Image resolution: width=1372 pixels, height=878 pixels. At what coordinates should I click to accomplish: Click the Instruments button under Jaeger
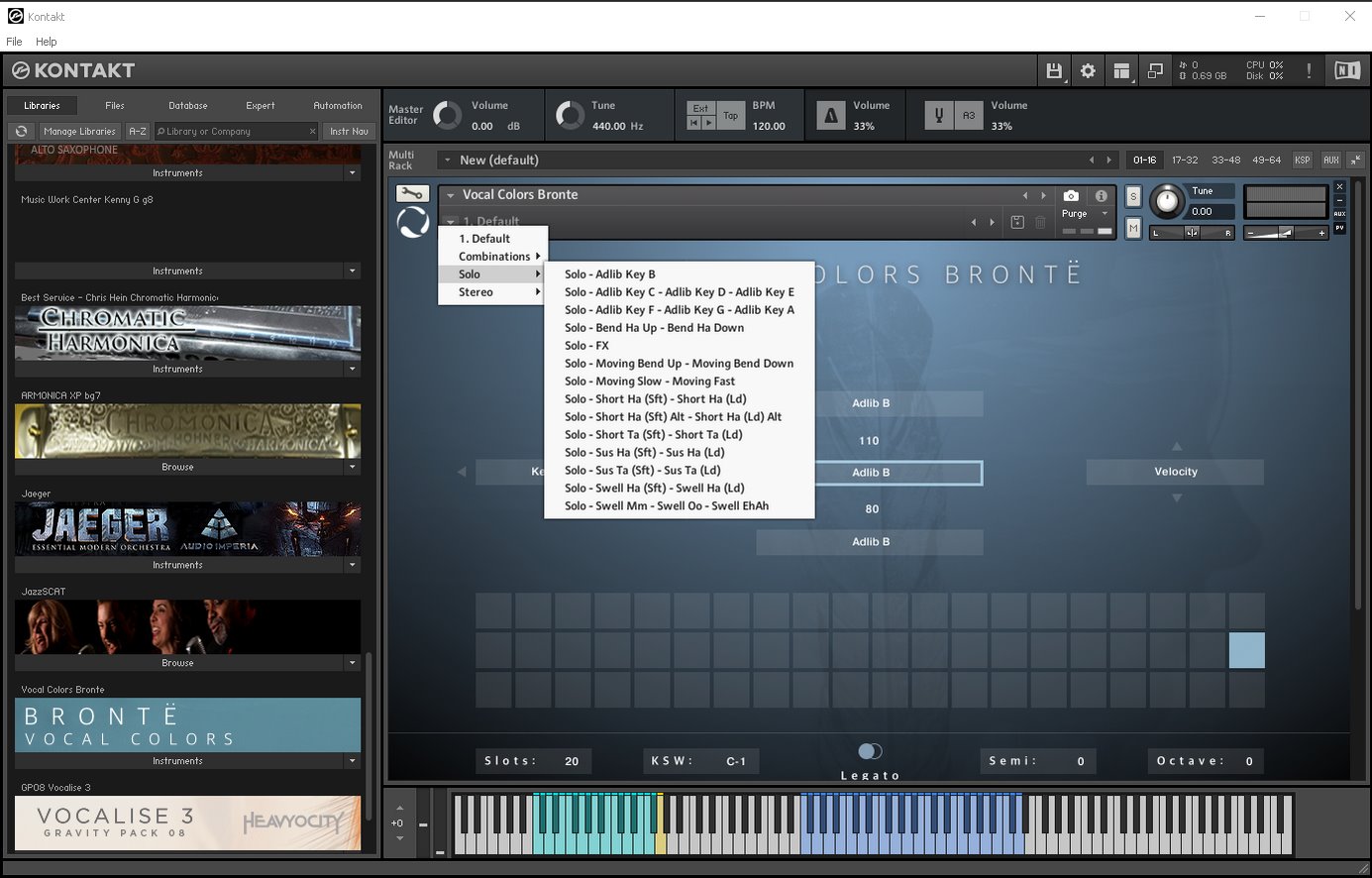pyautogui.click(x=178, y=565)
